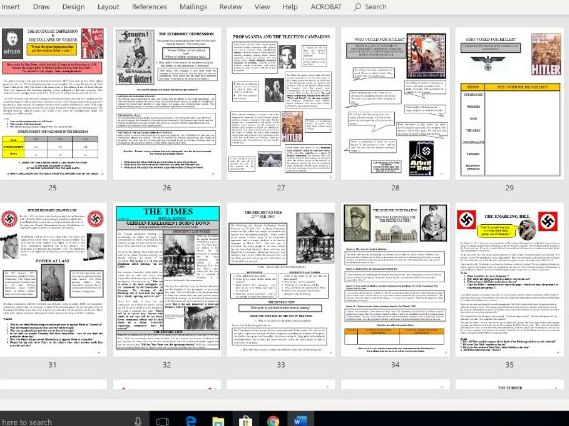Select page 31 Hitler Becomes Chancellor thumbnail
This screenshot has height=426, width=569.
(53, 279)
